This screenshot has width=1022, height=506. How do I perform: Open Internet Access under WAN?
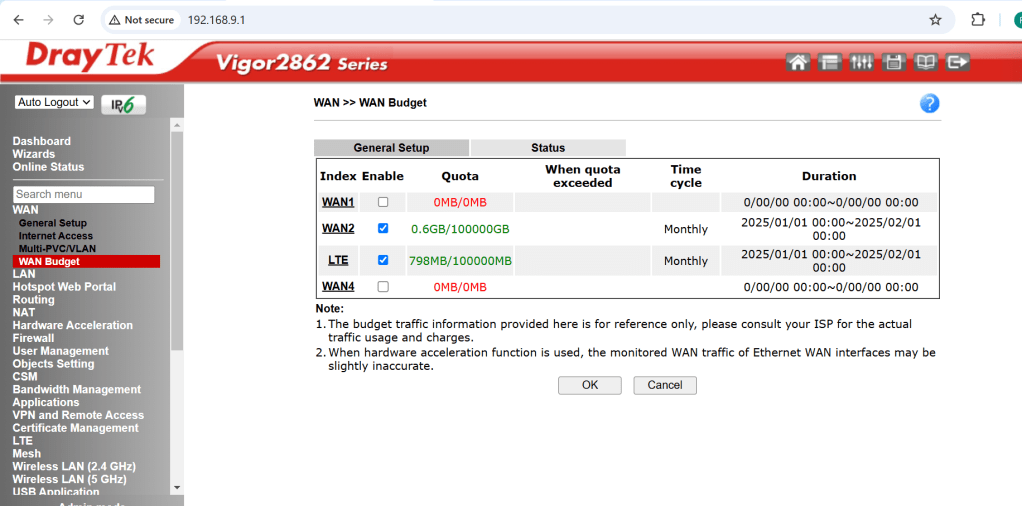pyautogui.click(x=56, y=236)
